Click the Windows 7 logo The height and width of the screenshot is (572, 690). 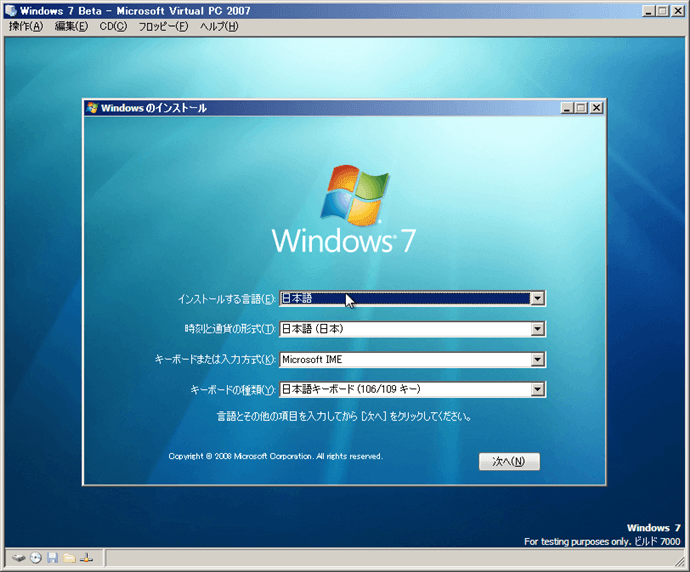[343, 209]
